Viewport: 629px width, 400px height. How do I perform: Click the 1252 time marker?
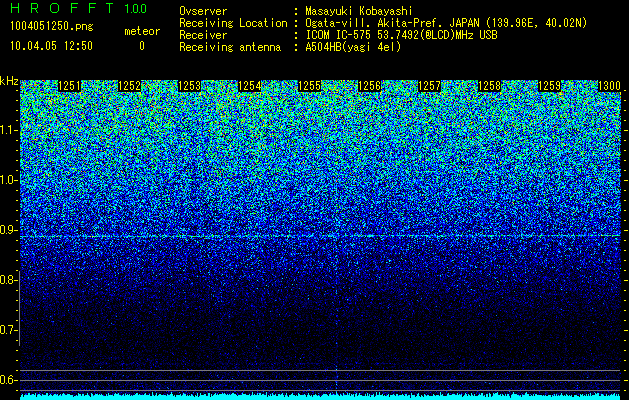click(130, 86)
